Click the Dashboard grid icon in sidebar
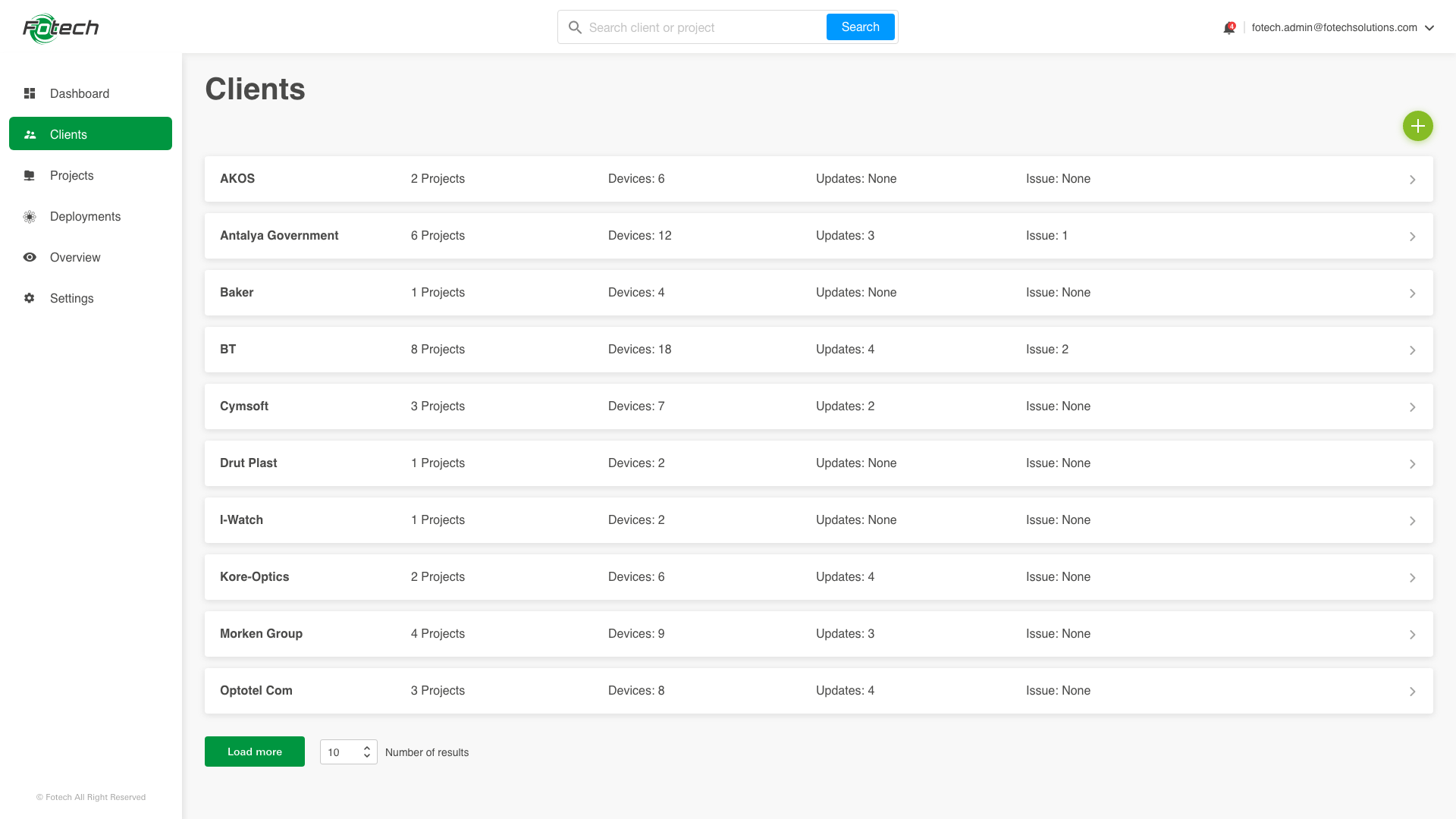This screenshot has height=819, width=1456. (x=30, y=93)
